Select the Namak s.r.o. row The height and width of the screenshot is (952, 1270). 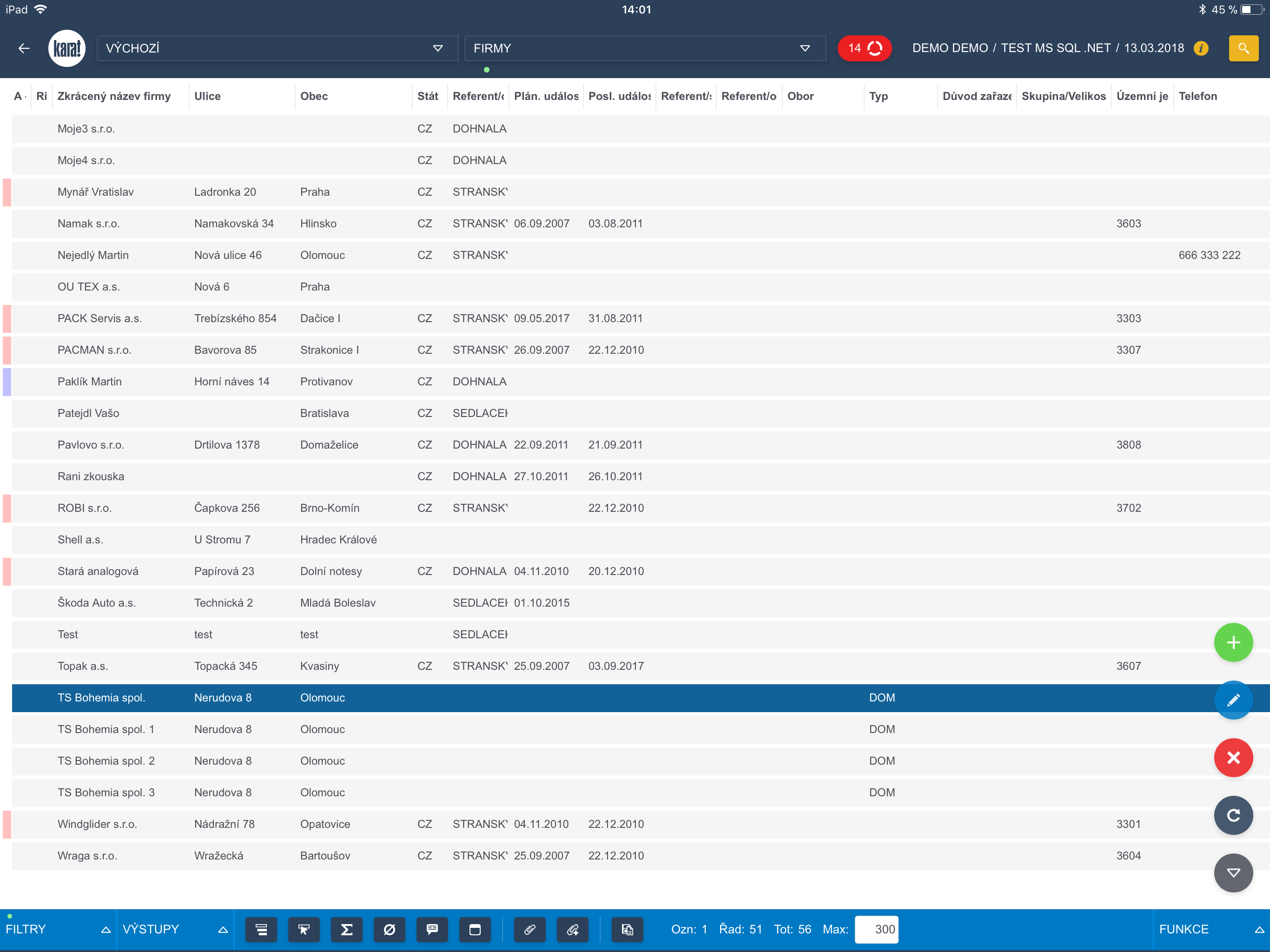coord(641,224)
